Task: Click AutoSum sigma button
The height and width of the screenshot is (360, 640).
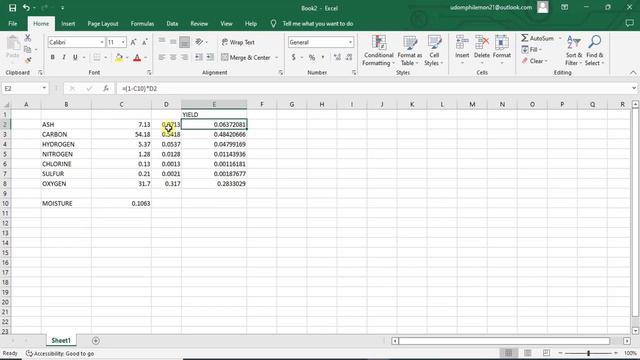Action: click(537, 38)
